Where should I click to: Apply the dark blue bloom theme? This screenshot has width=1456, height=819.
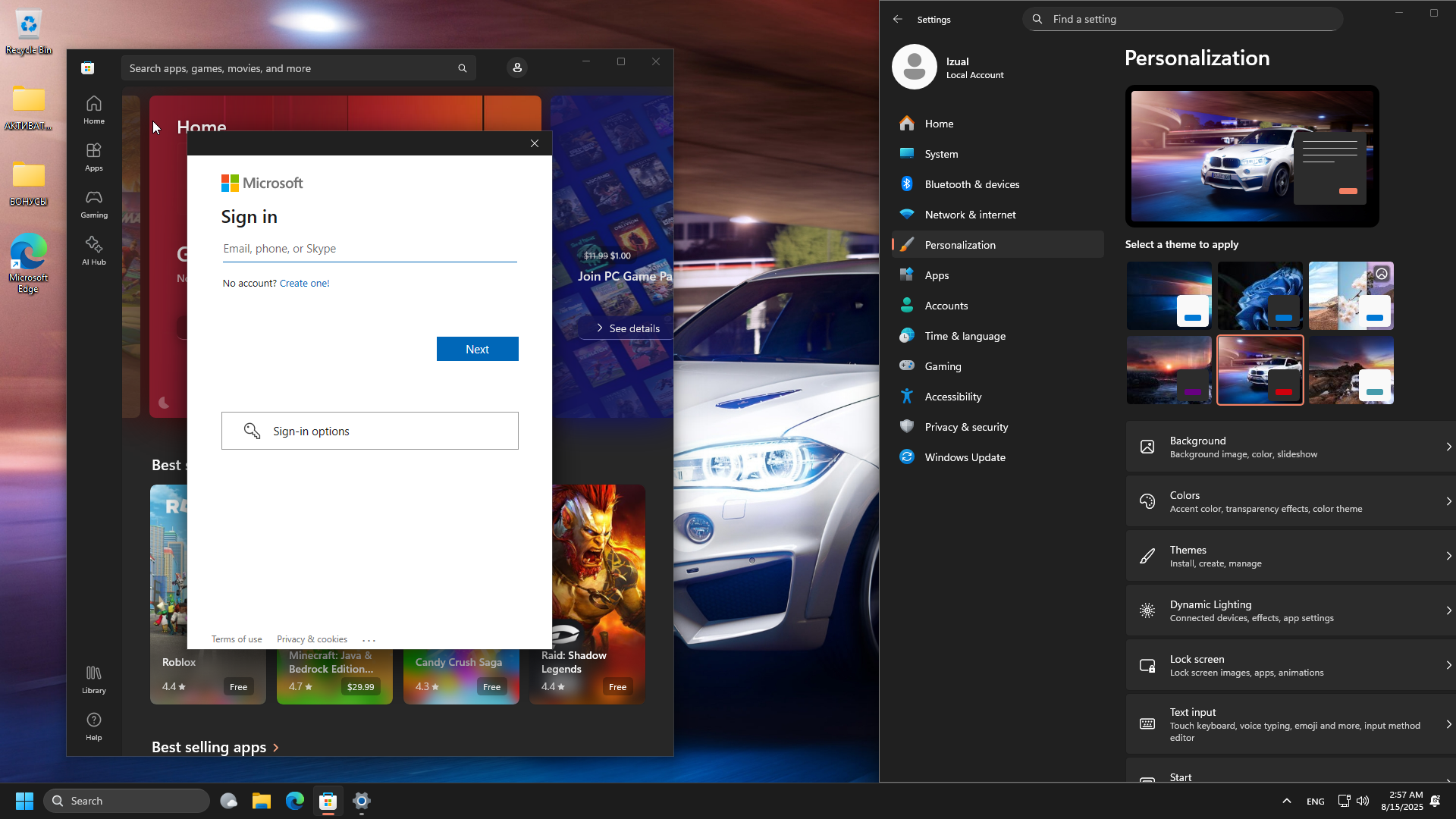coord(1260,296)
